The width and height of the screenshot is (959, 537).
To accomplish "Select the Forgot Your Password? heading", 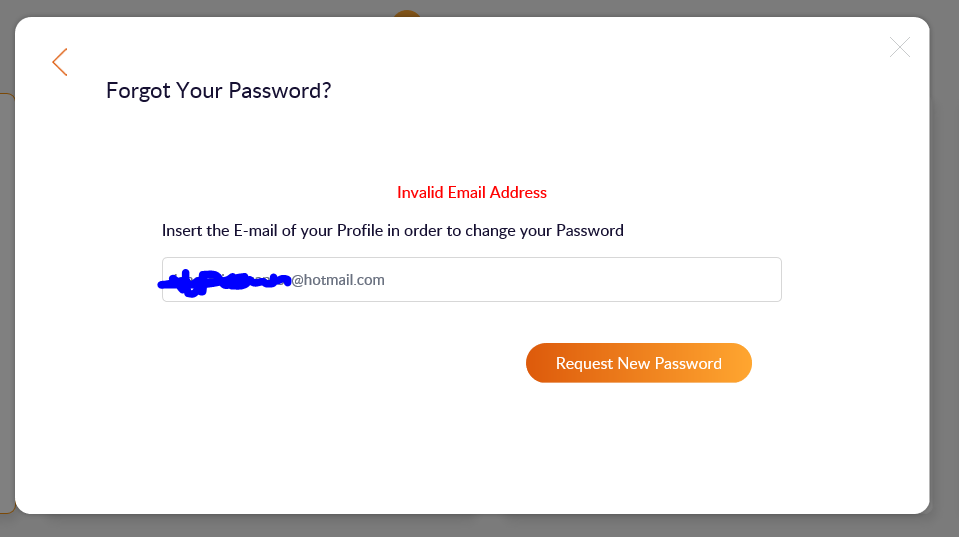I will [218, 91].
